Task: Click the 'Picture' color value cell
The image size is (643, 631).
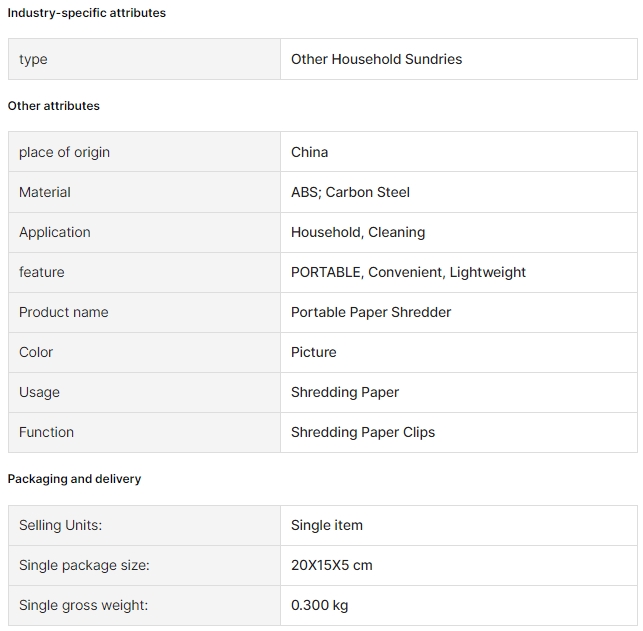Action: point(459,353)
